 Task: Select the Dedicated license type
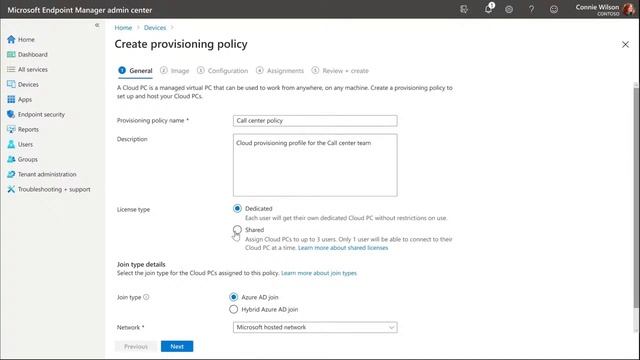237,209
